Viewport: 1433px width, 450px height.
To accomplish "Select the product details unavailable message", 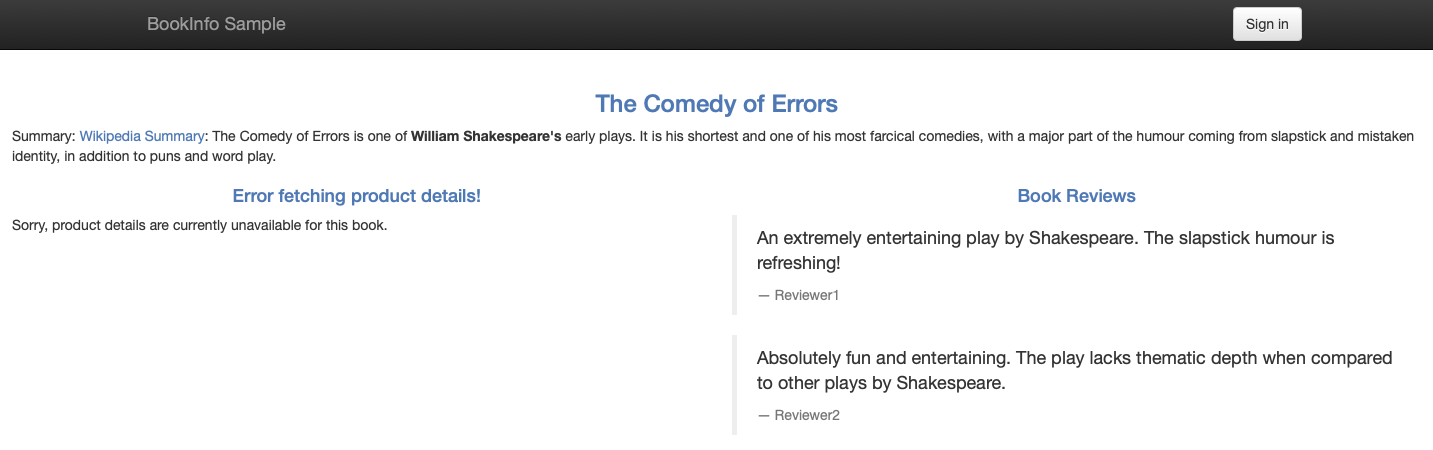I will (x=199, y=225).
